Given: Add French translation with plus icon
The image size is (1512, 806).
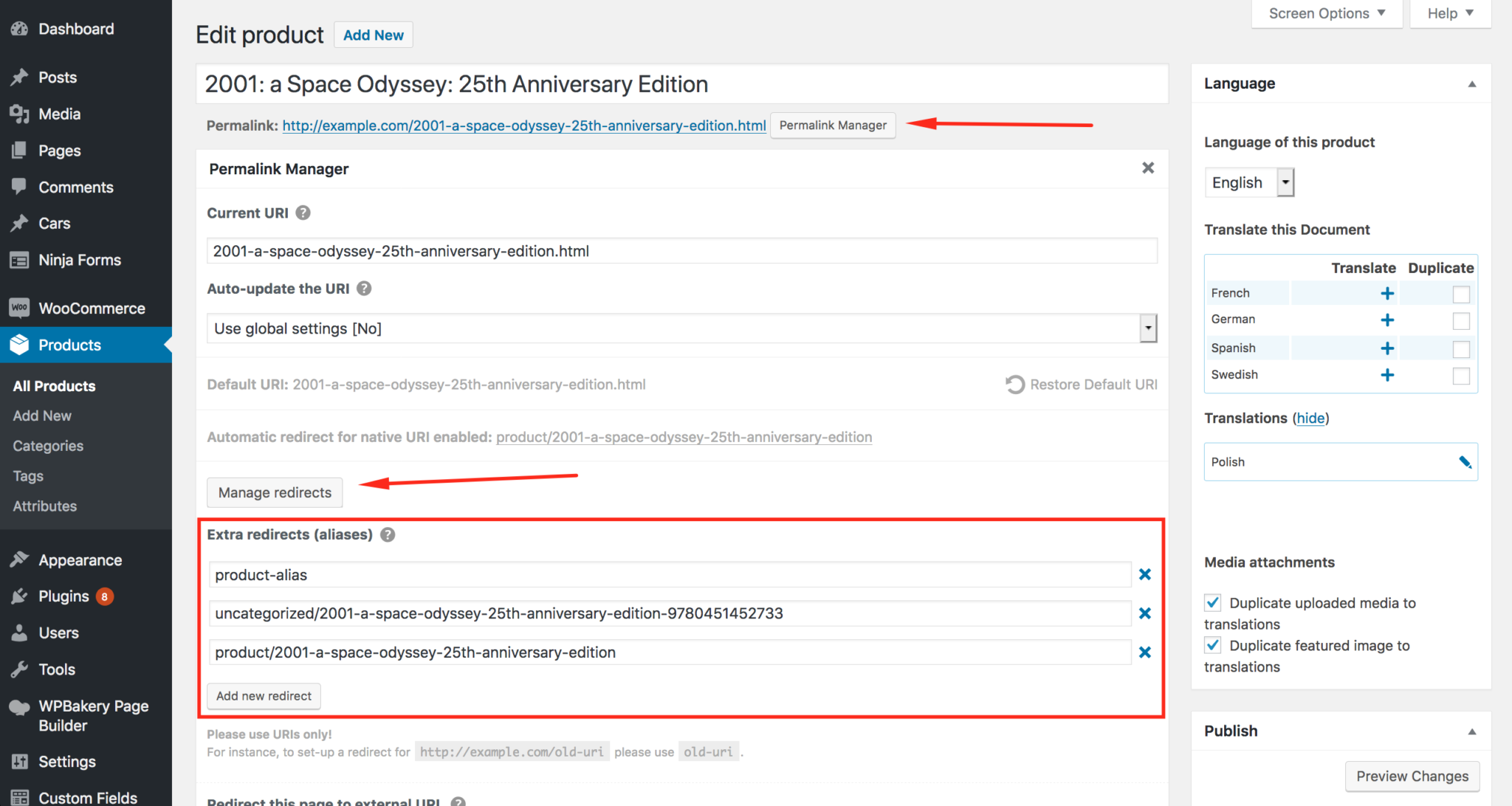Looking at the screenshot, I should 1387,294.
